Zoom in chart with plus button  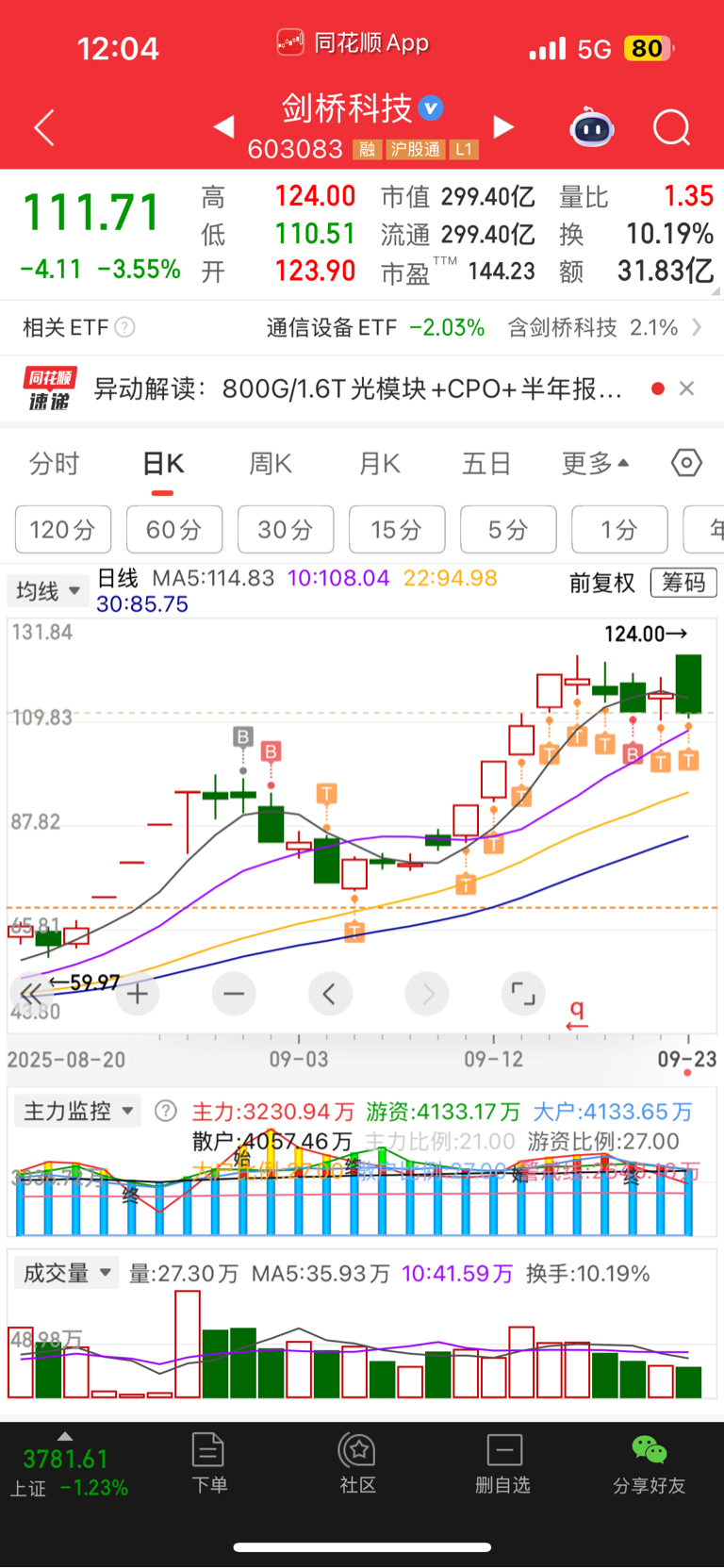pos(138,994)
